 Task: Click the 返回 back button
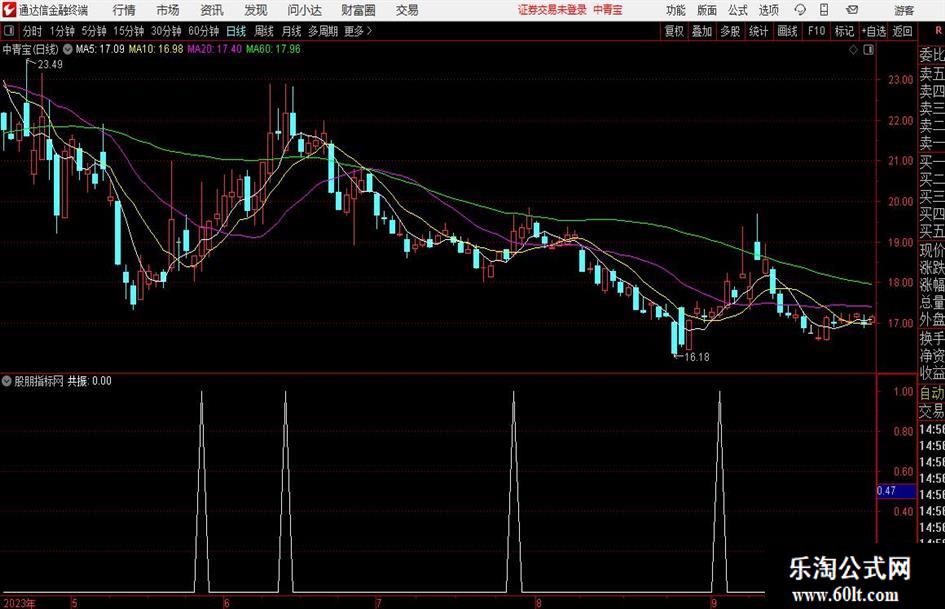point(902,31)
